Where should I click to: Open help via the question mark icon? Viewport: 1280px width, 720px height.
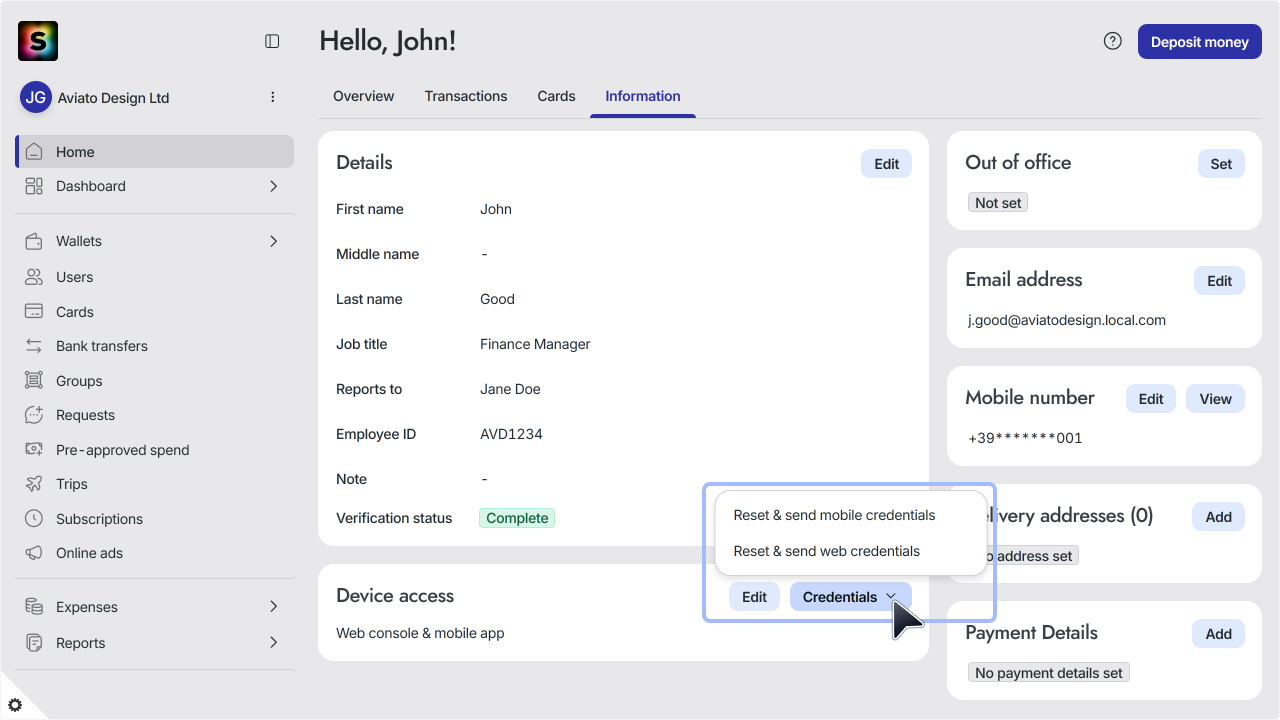[1112, 41]
